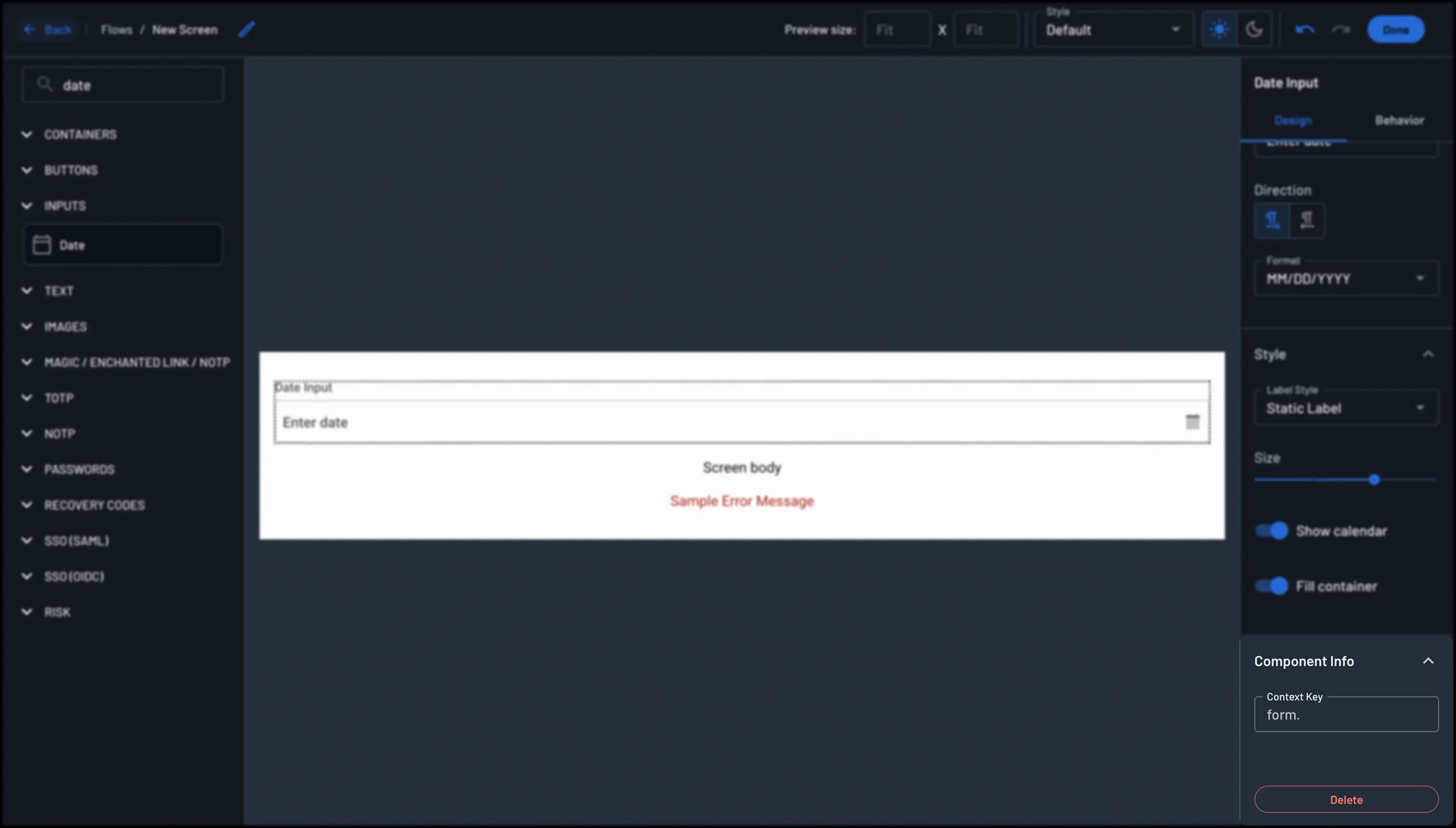The height and width of the screenshot is (828, 1456).
Task: Select right-to-left text direction icon
Action: [x=1307, y=220]
